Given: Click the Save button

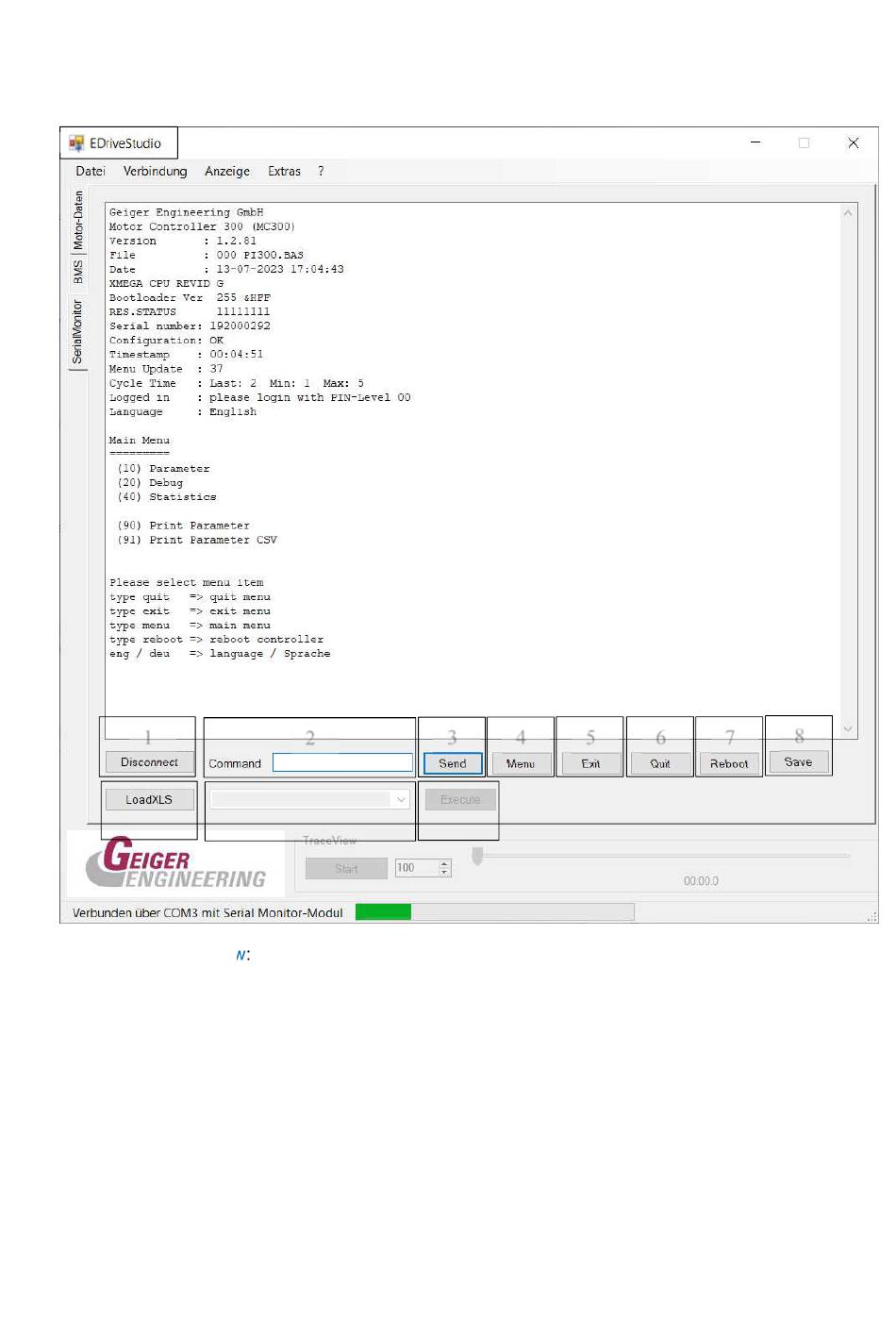Looking at the screenshot, I should 798,762.
